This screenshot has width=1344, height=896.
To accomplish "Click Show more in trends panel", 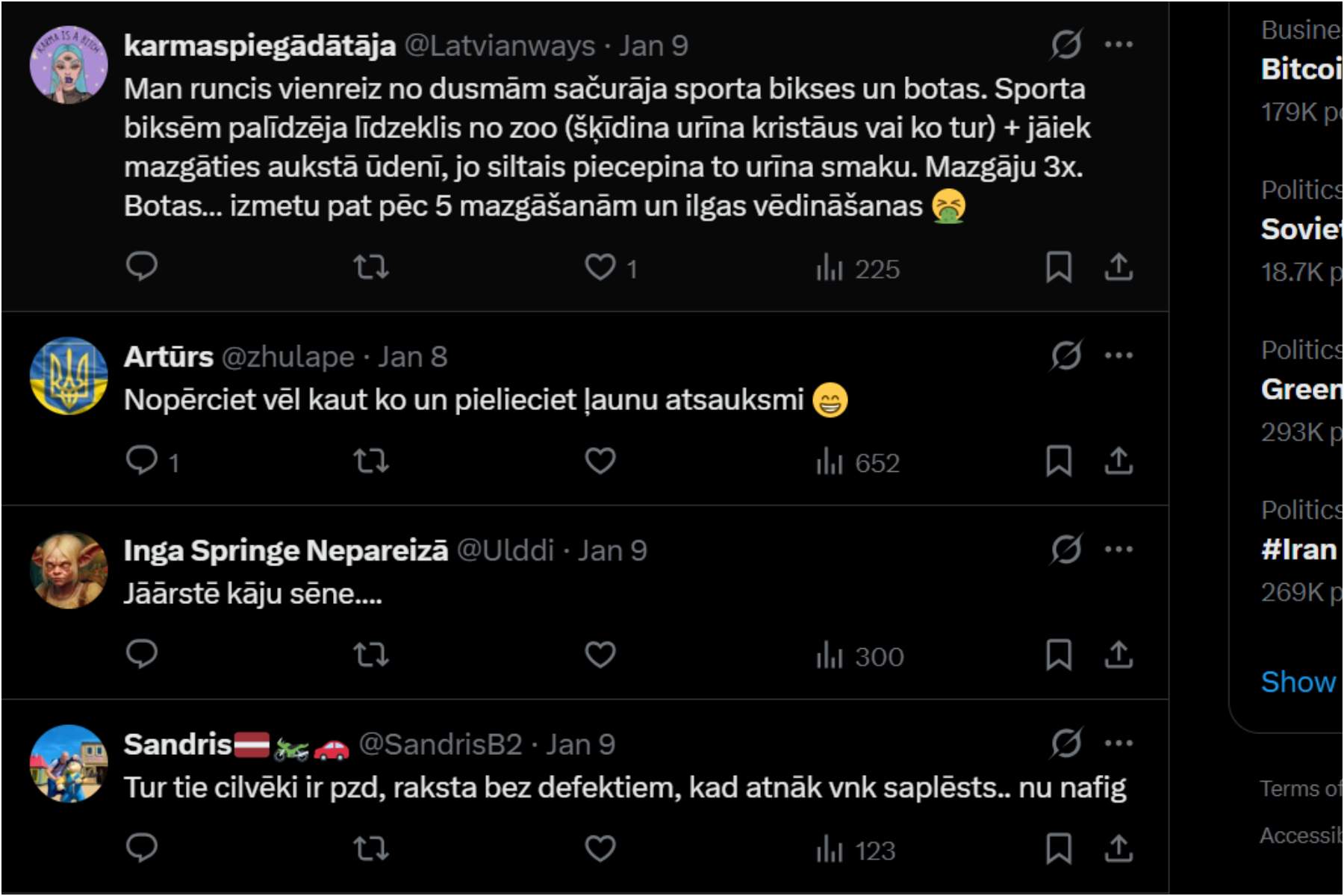I will [x=1299, y=682].
